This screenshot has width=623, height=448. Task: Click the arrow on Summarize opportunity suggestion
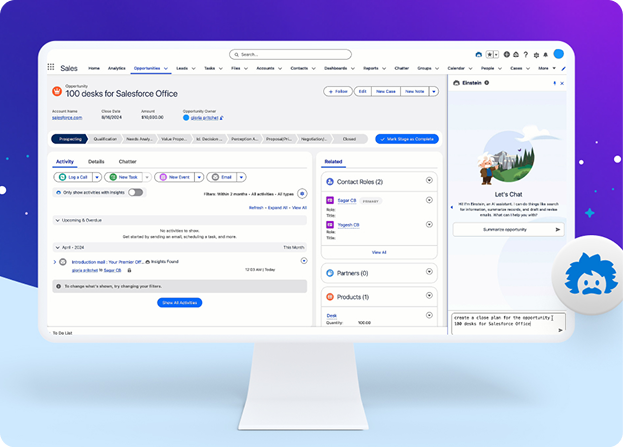(x=557, y=230)
